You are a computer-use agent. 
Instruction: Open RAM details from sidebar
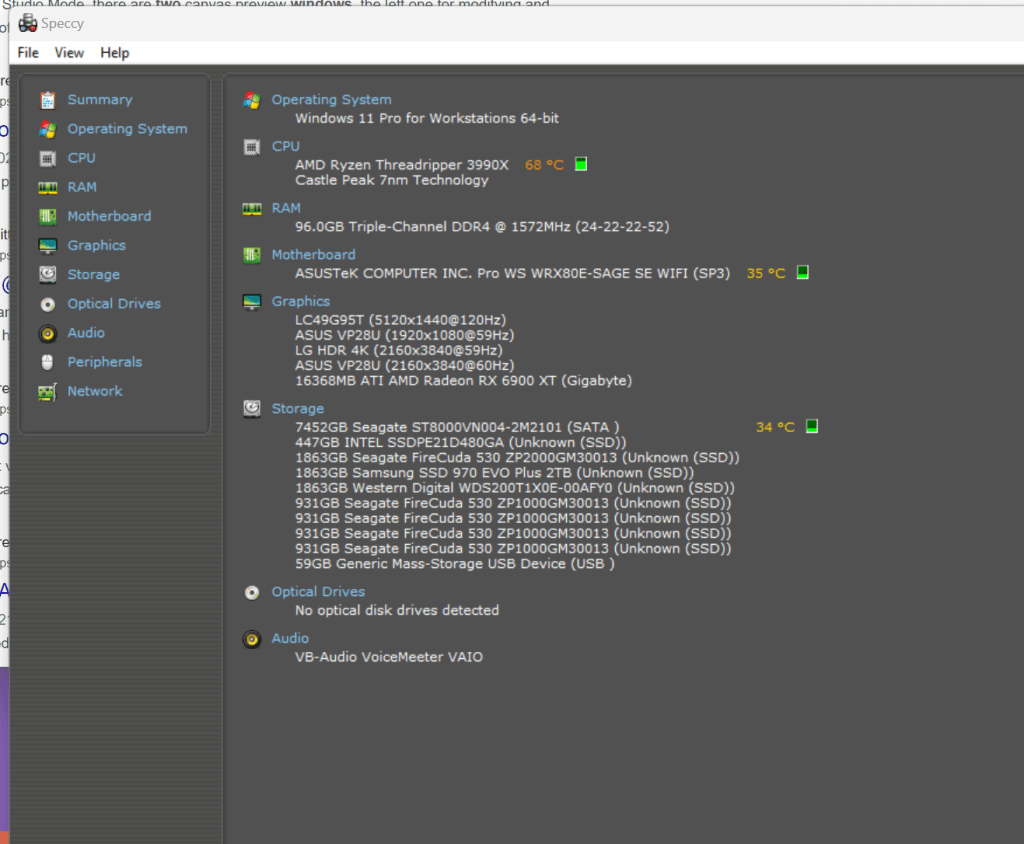(82, 187)
